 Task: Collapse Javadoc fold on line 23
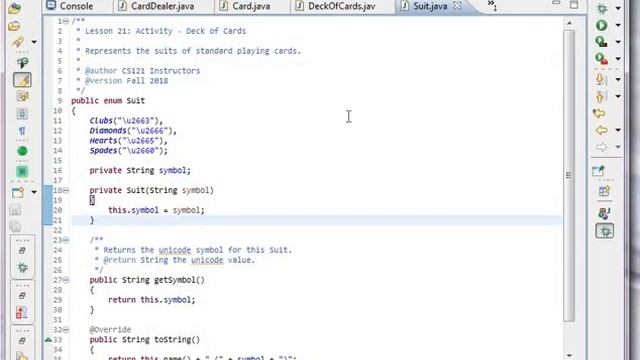point(66,240)
